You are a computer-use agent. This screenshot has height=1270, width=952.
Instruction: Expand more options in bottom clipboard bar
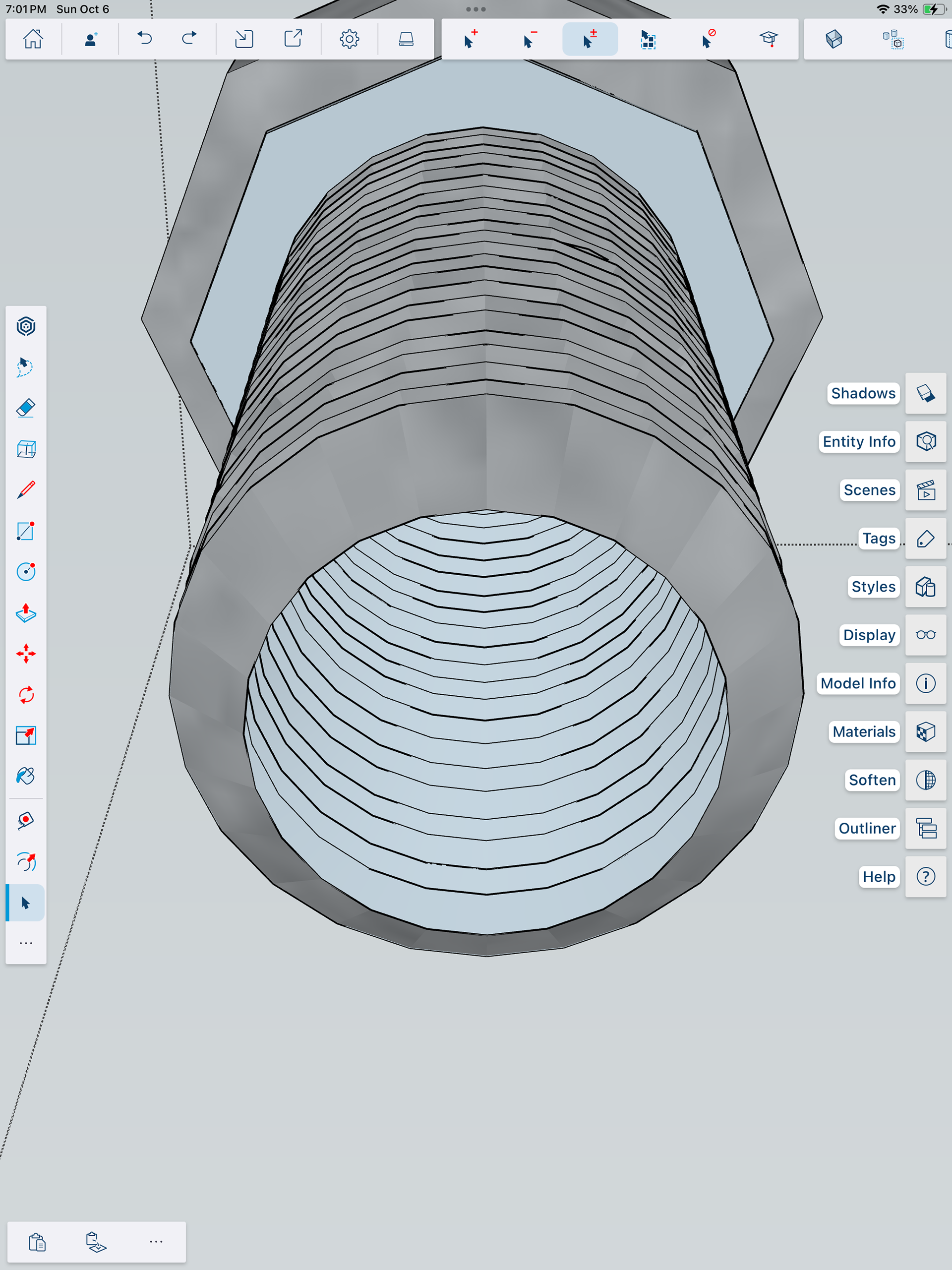click(x=156, y=1241)
